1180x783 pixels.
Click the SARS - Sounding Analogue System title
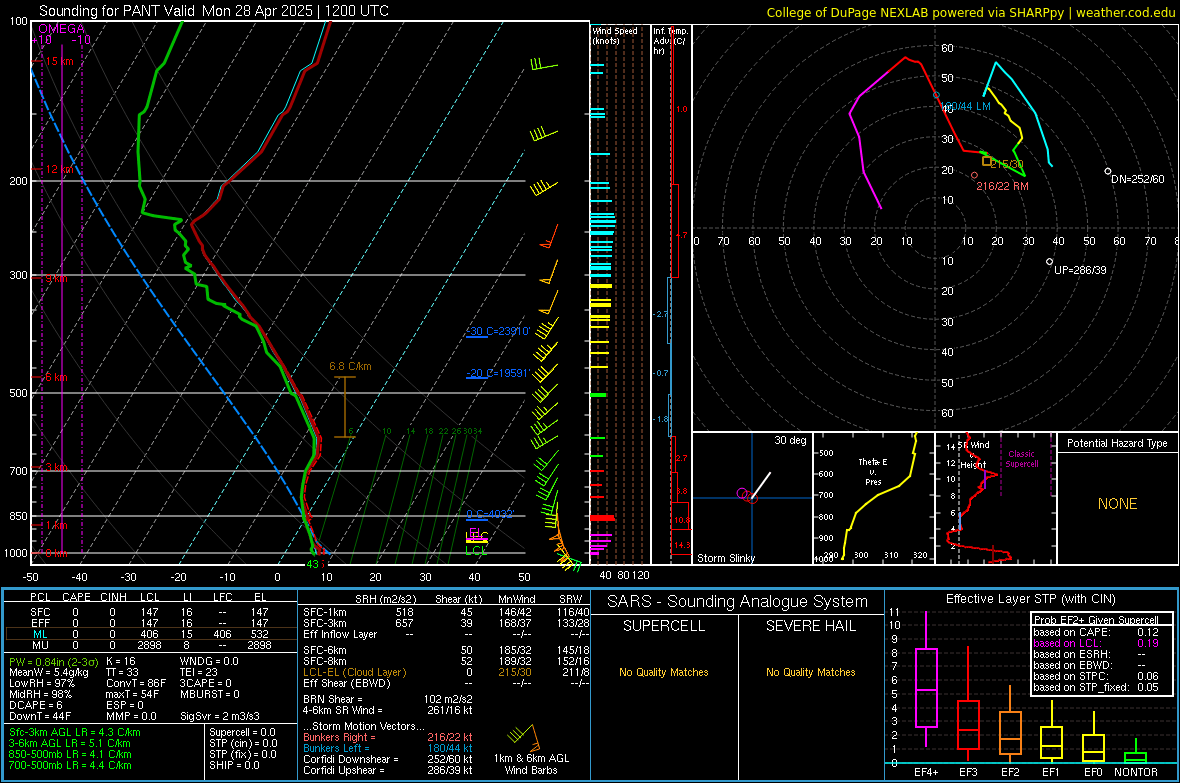click(738, 602)
